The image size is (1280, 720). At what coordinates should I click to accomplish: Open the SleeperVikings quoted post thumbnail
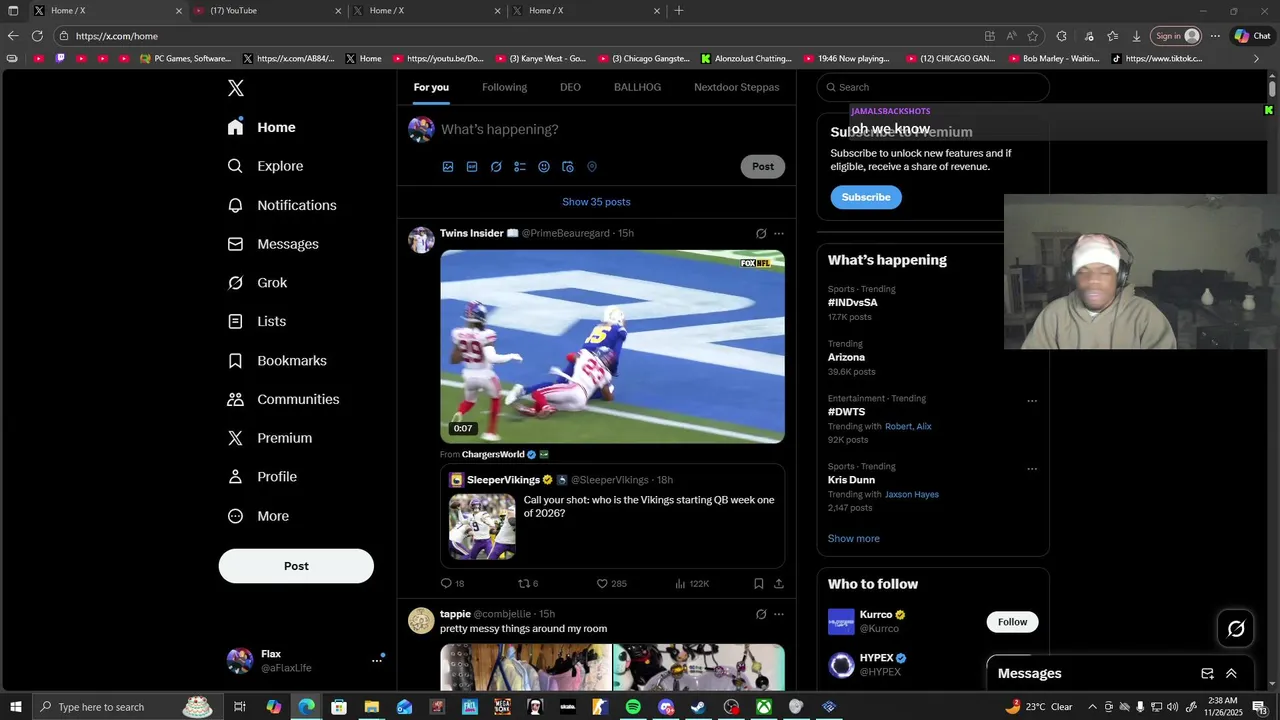(482, 527)
